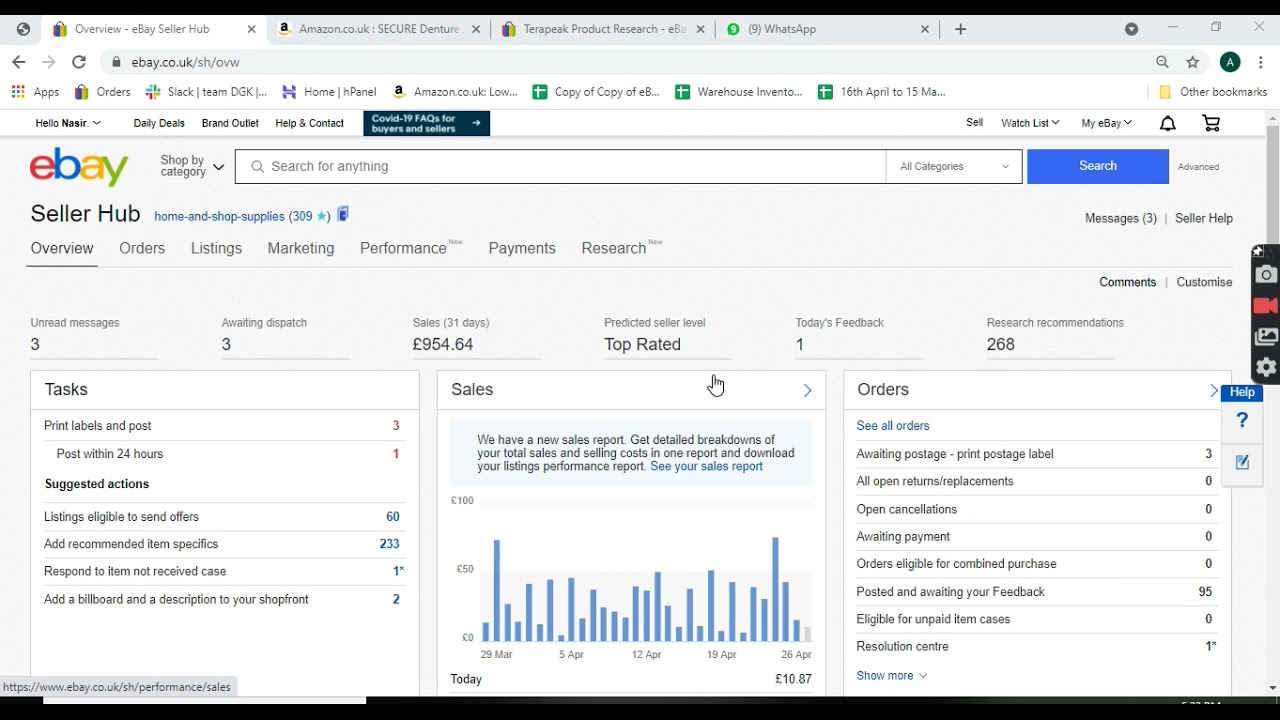Screen dimensions: 1280x720
Task: Click the red video record icon
Action: coord(1266,306)
